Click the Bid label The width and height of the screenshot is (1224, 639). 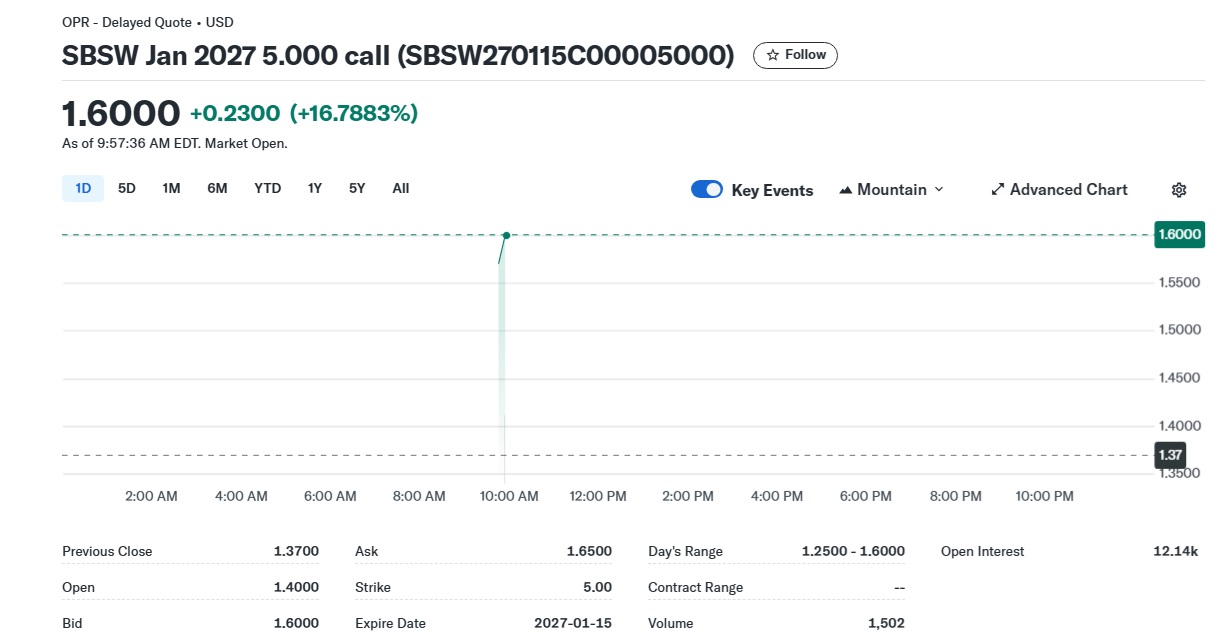[72, 623]
